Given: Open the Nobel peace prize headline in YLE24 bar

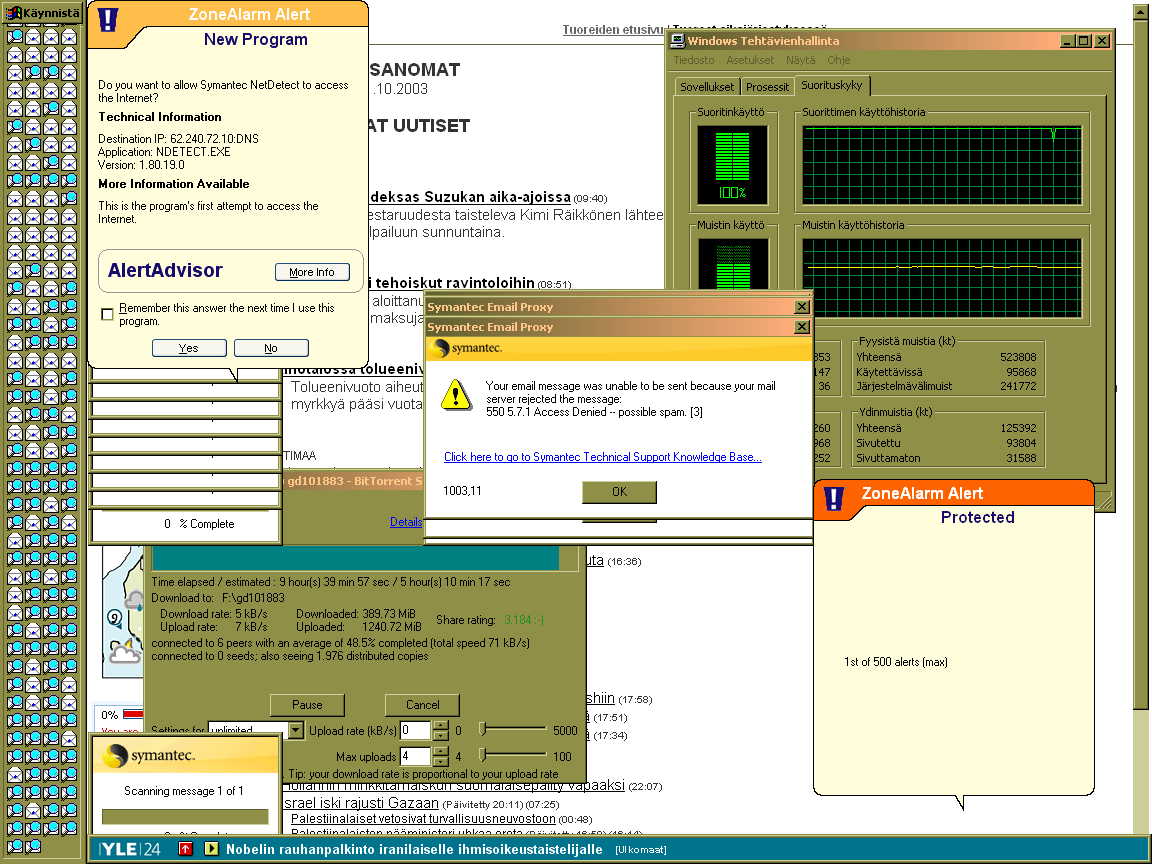Looking at the screenshot, I should (414, 849).
